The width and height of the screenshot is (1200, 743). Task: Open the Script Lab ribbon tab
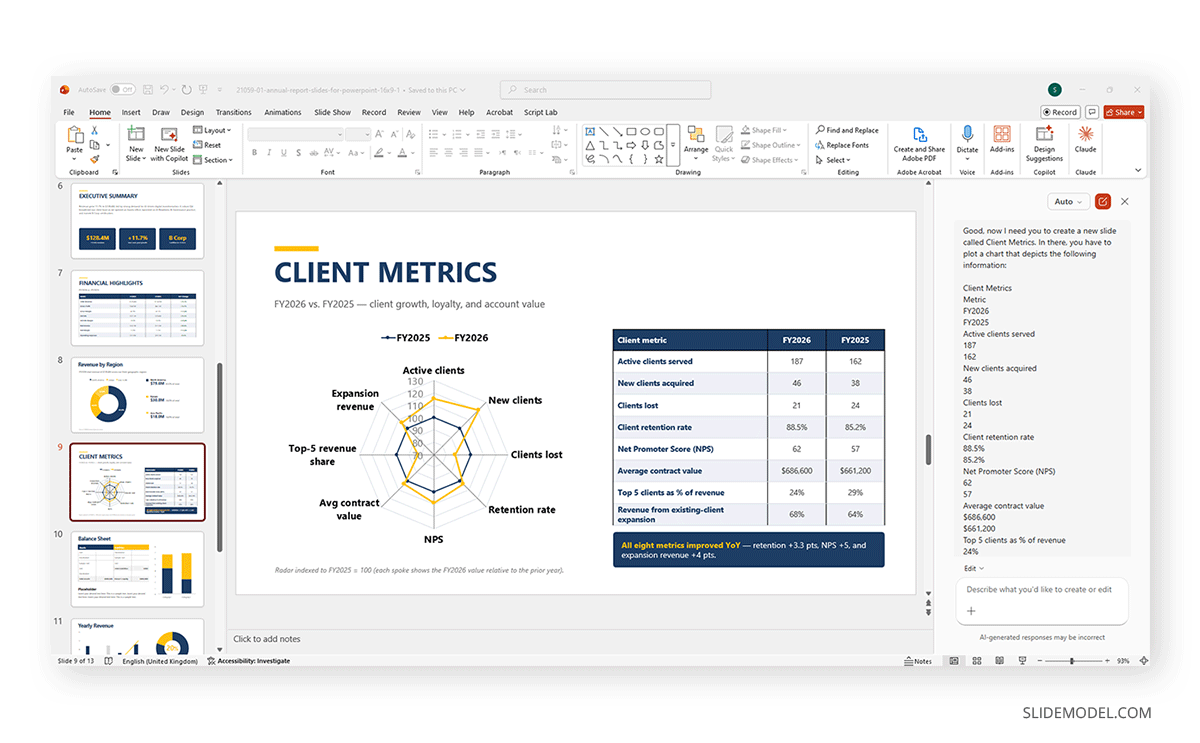point(540,113)
